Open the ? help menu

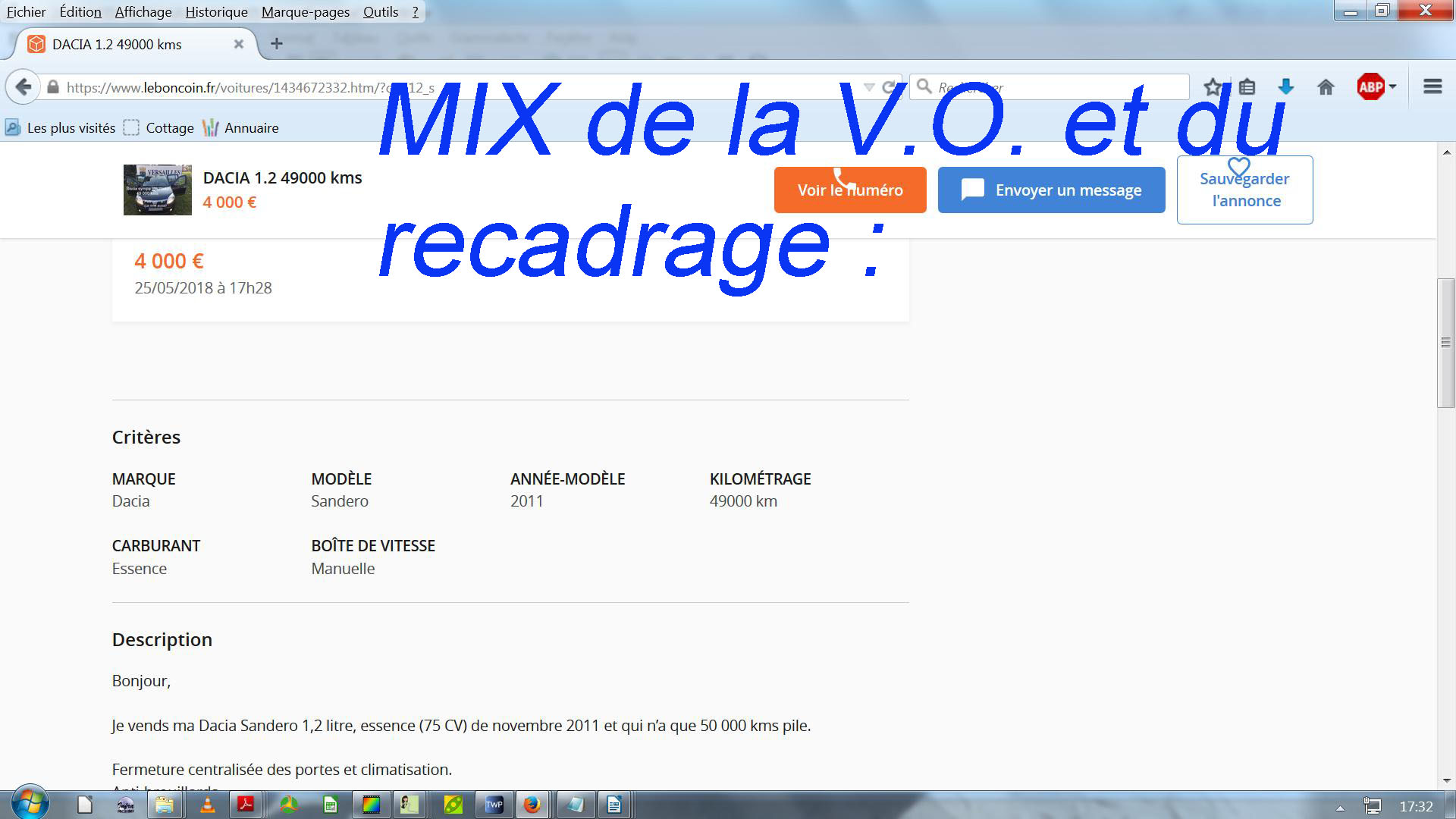click(415, 11)
